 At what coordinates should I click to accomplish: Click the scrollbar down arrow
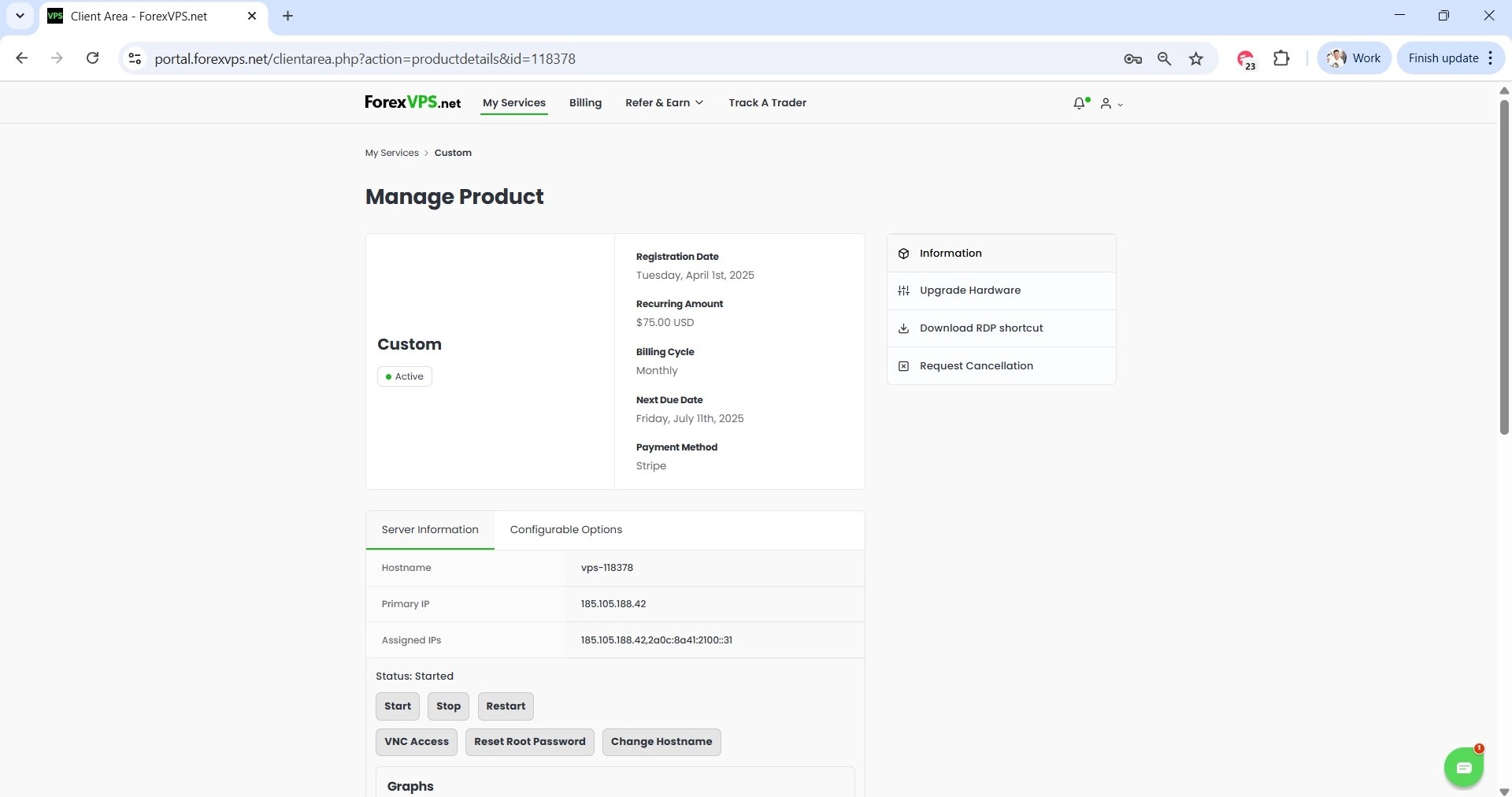coord(1504,791)
